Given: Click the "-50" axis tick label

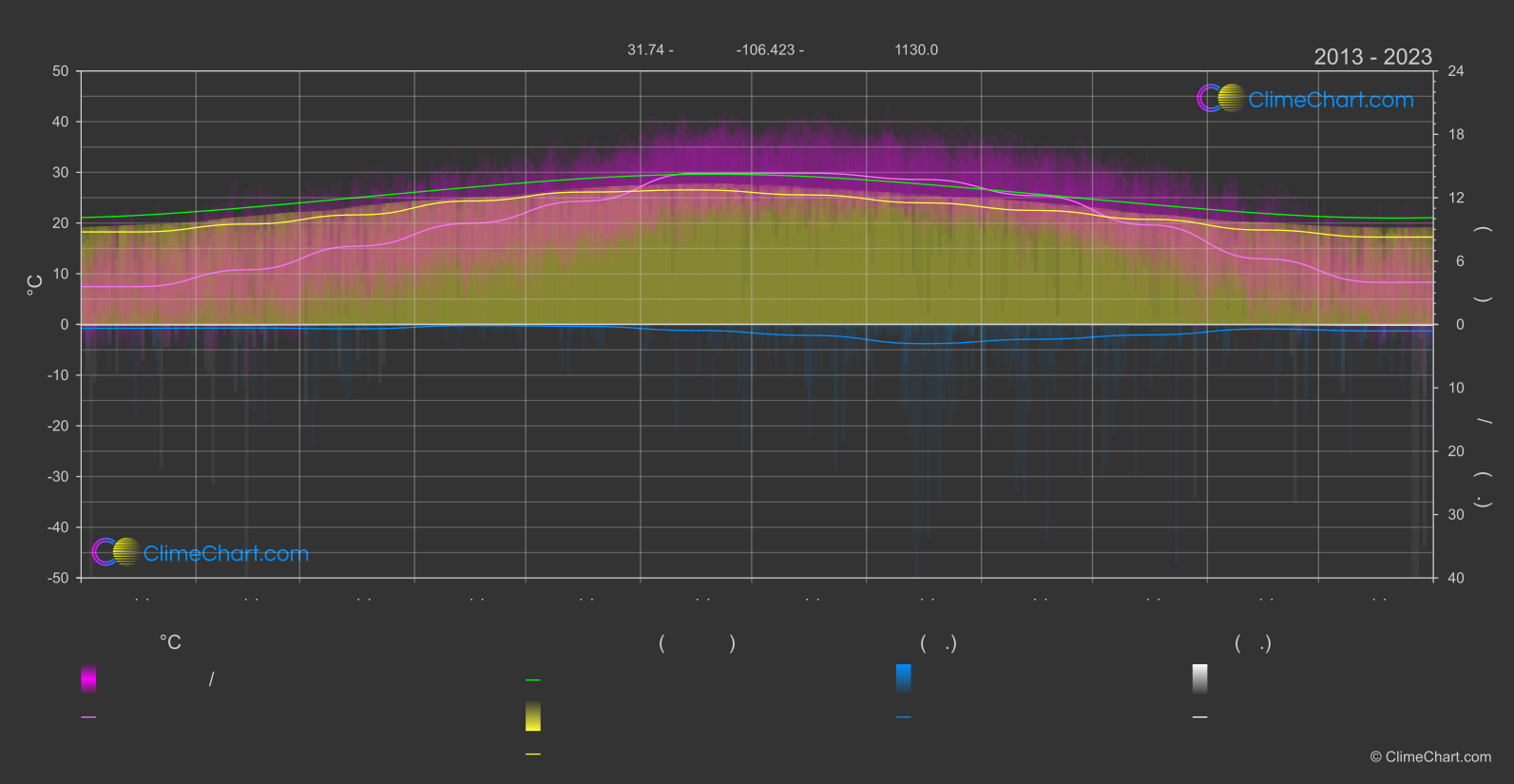Looking at the screenshot, I should (x=58, y=578).
